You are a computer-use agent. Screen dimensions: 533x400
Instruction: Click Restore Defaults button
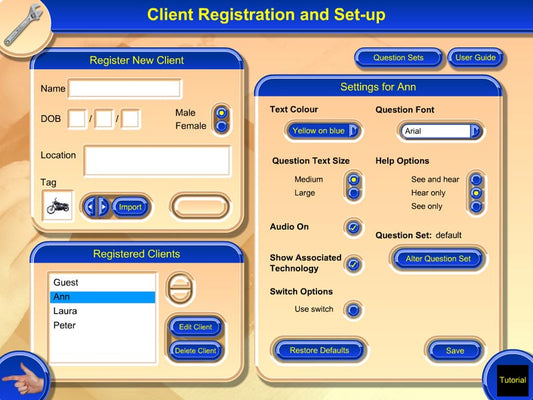[x=320, y=350]
